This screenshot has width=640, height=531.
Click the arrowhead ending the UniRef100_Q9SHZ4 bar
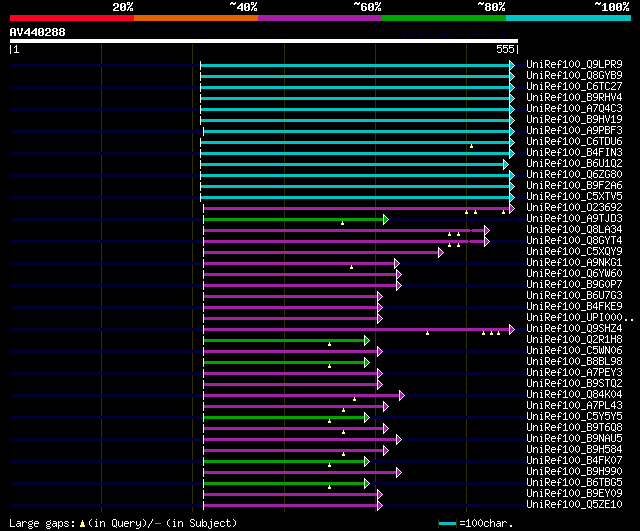click(512, 330)
